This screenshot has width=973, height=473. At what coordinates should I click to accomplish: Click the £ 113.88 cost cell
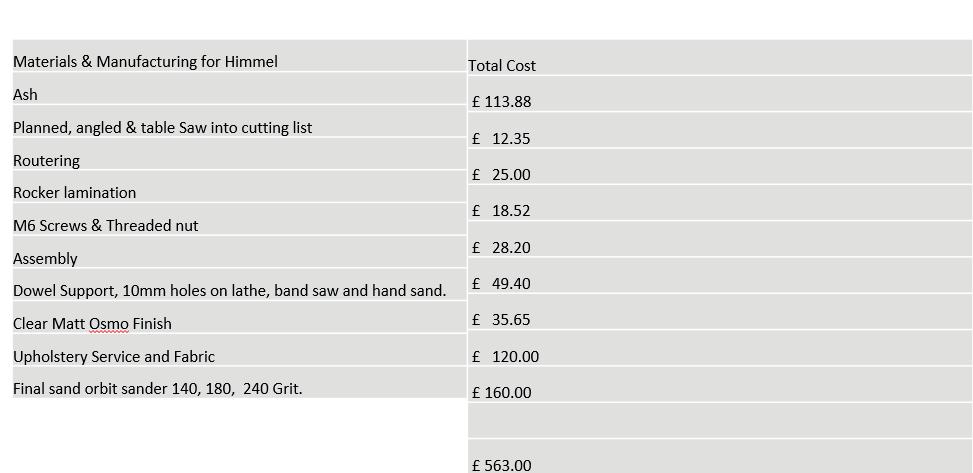tap(720, 94)
